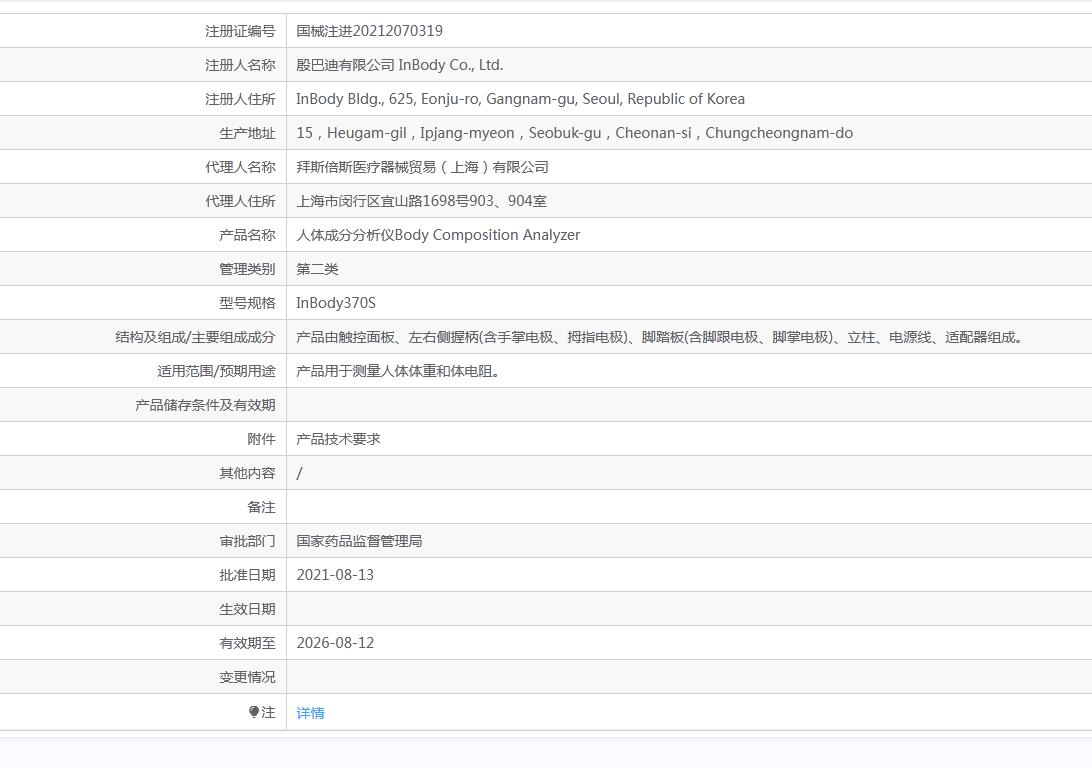
Task: Click the 型号规格 label
Action: pyautogui.click(x=247, y=303)
